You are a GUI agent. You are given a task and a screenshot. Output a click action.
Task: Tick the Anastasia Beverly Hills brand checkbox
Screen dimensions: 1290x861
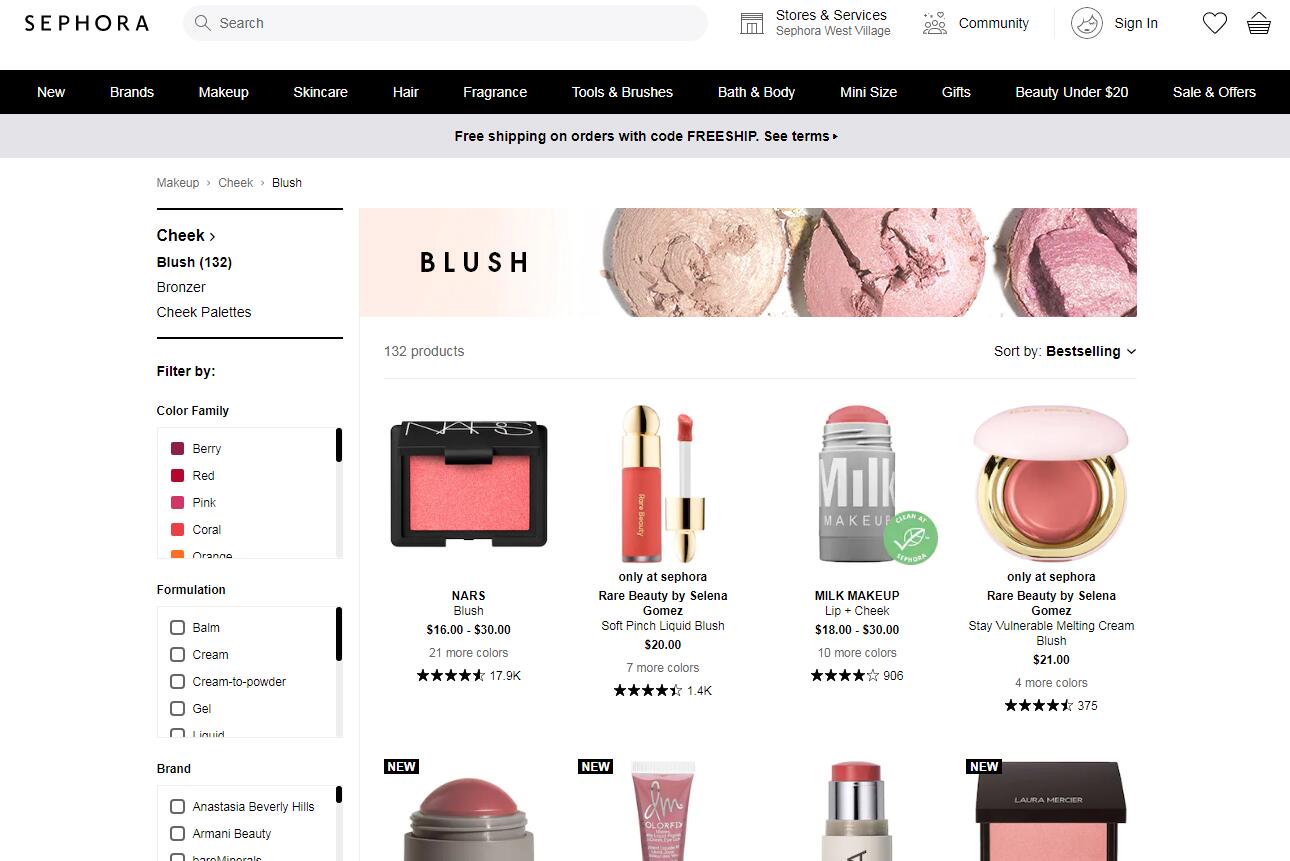177,806
